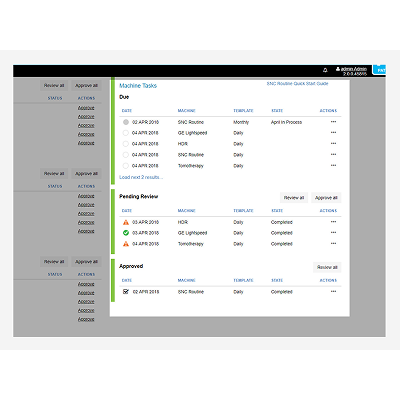Image resolution: width=400 pixels, height=400 pixels.
Task: Open actions ellipsis for approved SNC Routine task
Action: click(333, 292)
